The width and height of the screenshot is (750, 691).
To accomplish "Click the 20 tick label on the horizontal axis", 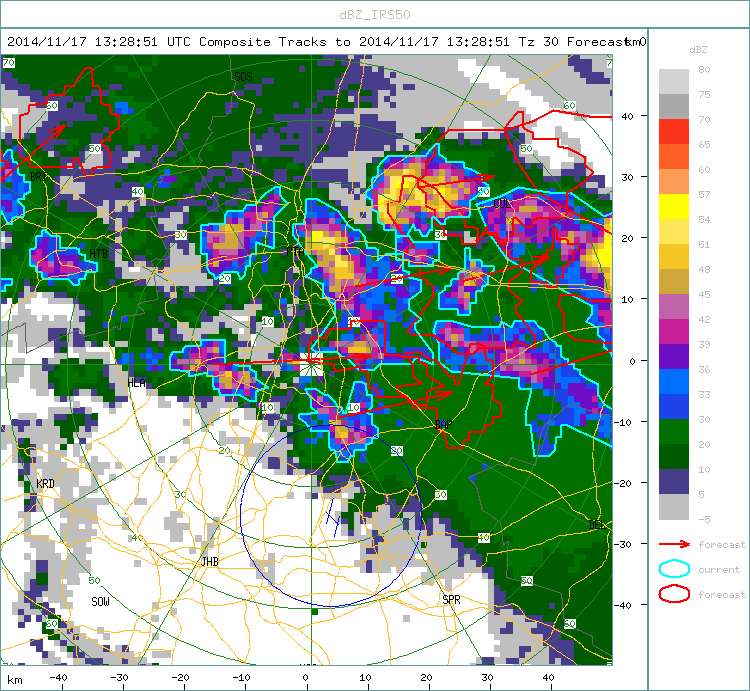I will point(426,677).
